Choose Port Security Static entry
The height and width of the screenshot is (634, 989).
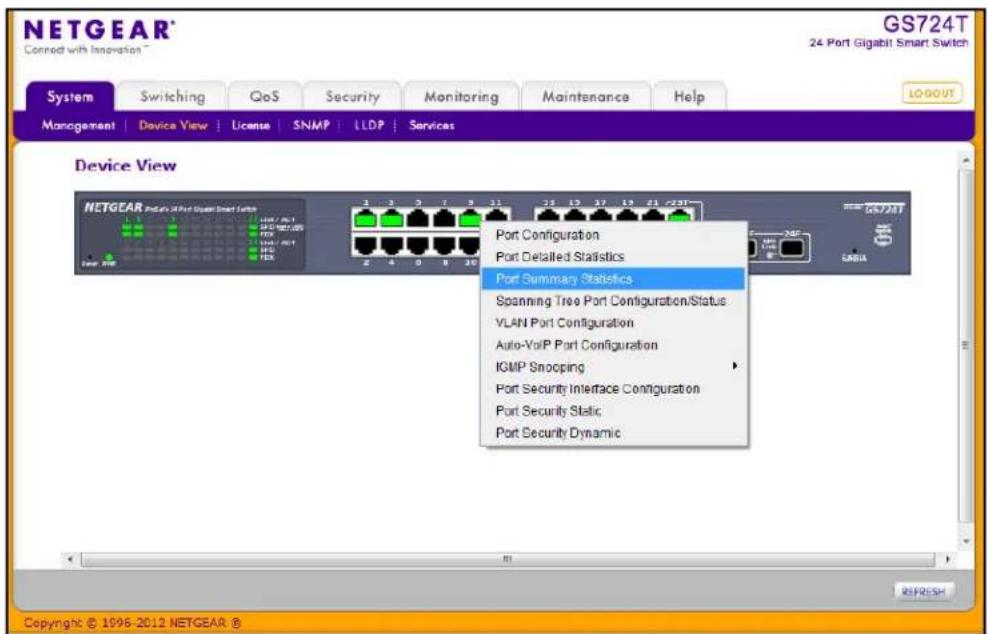[x=613, y=411]
